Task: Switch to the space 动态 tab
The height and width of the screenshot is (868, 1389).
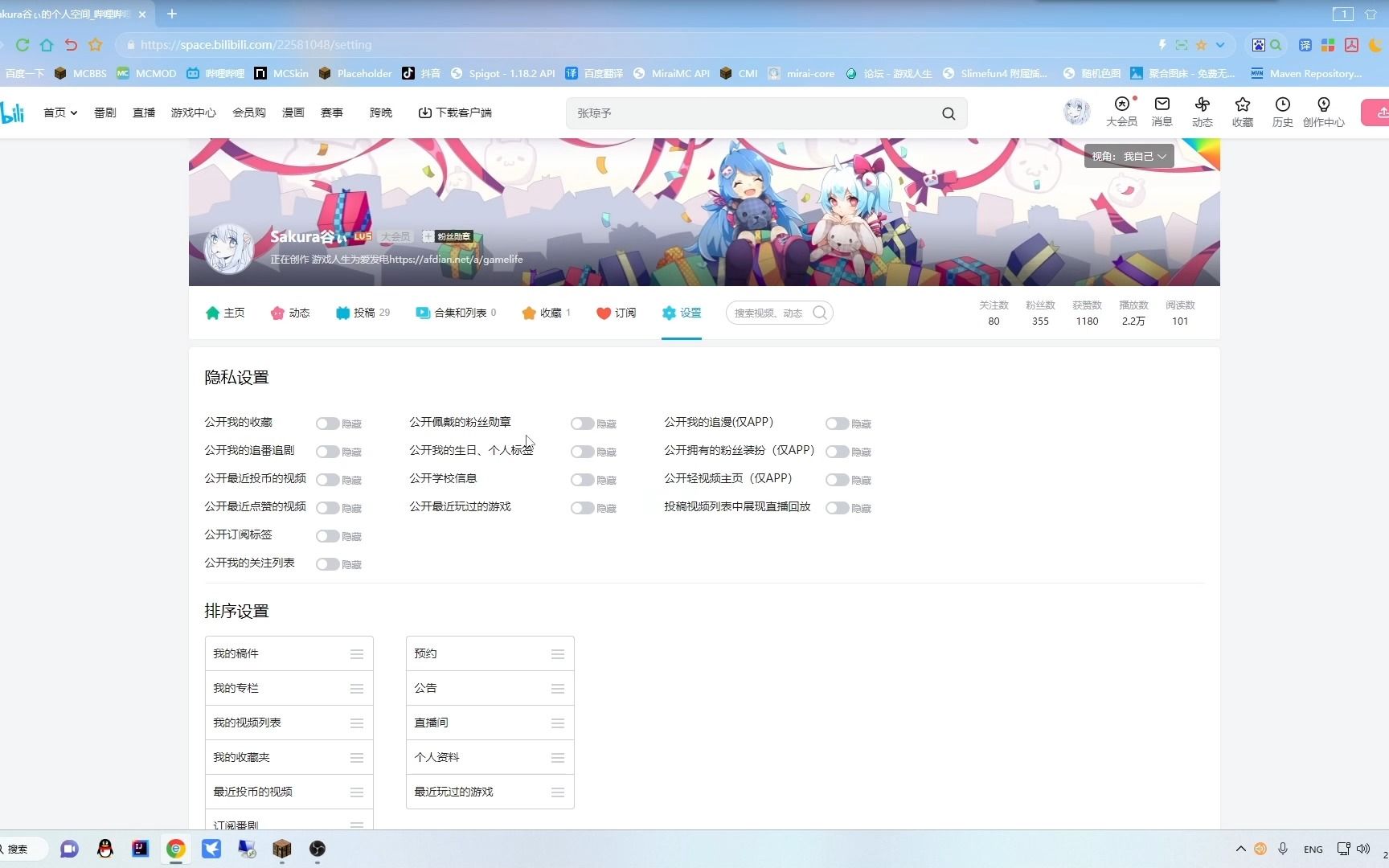Action: point(290,313)
